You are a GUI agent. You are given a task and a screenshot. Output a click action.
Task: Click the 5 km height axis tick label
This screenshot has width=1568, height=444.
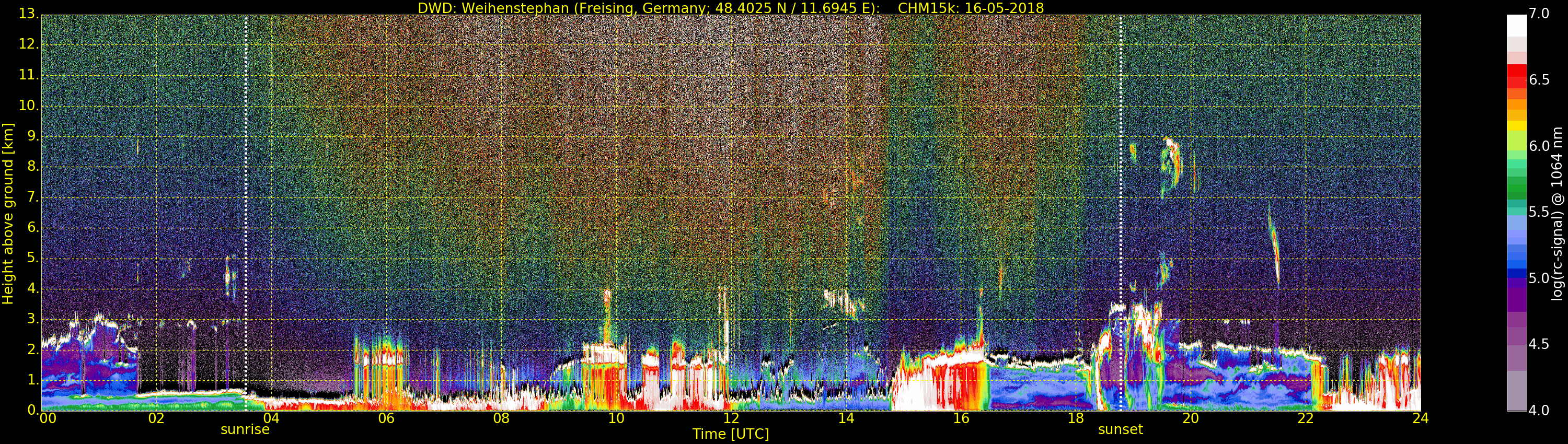click(x=32, y=258)
